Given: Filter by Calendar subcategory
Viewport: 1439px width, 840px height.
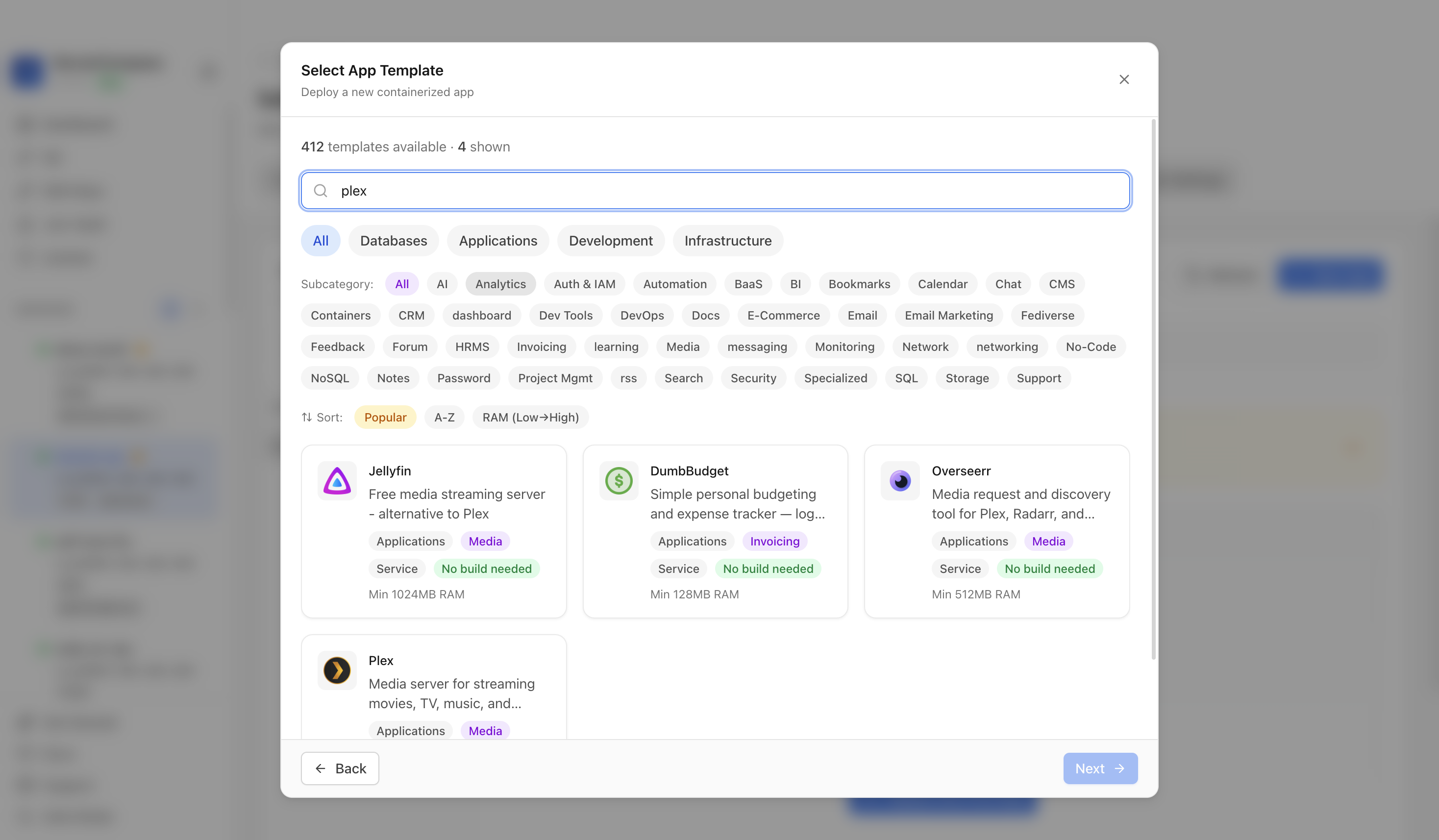Looking at the screenshot, I should pos(942,284).
